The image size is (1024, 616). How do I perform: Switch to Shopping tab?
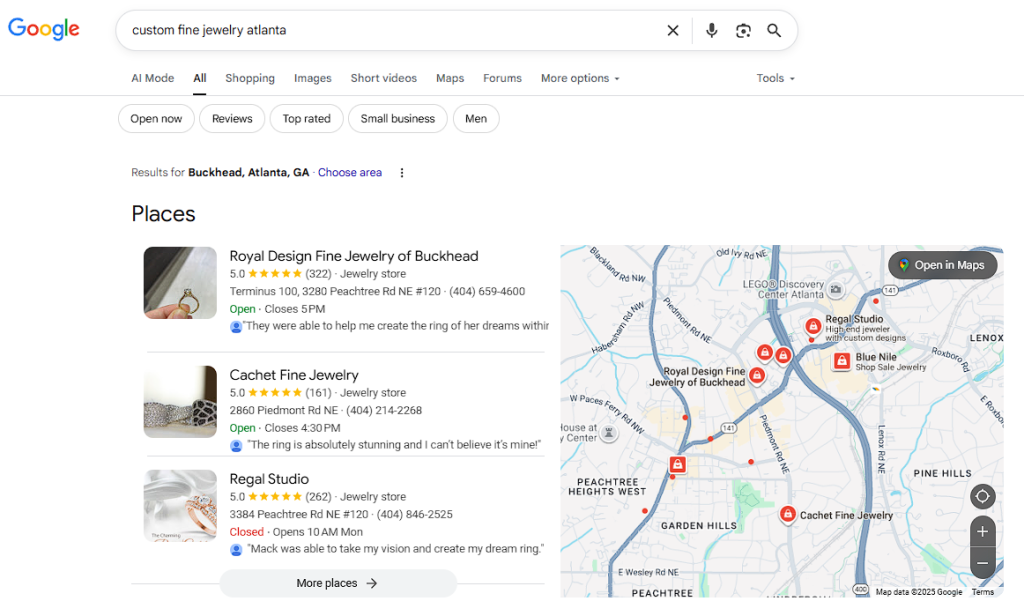250,78
